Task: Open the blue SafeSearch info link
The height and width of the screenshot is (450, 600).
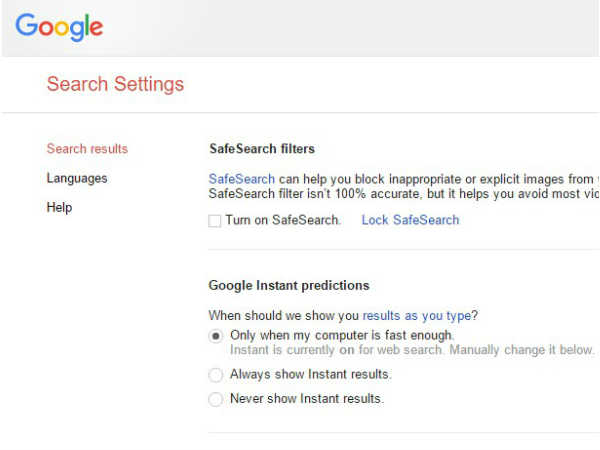Action: pos(241,178)
